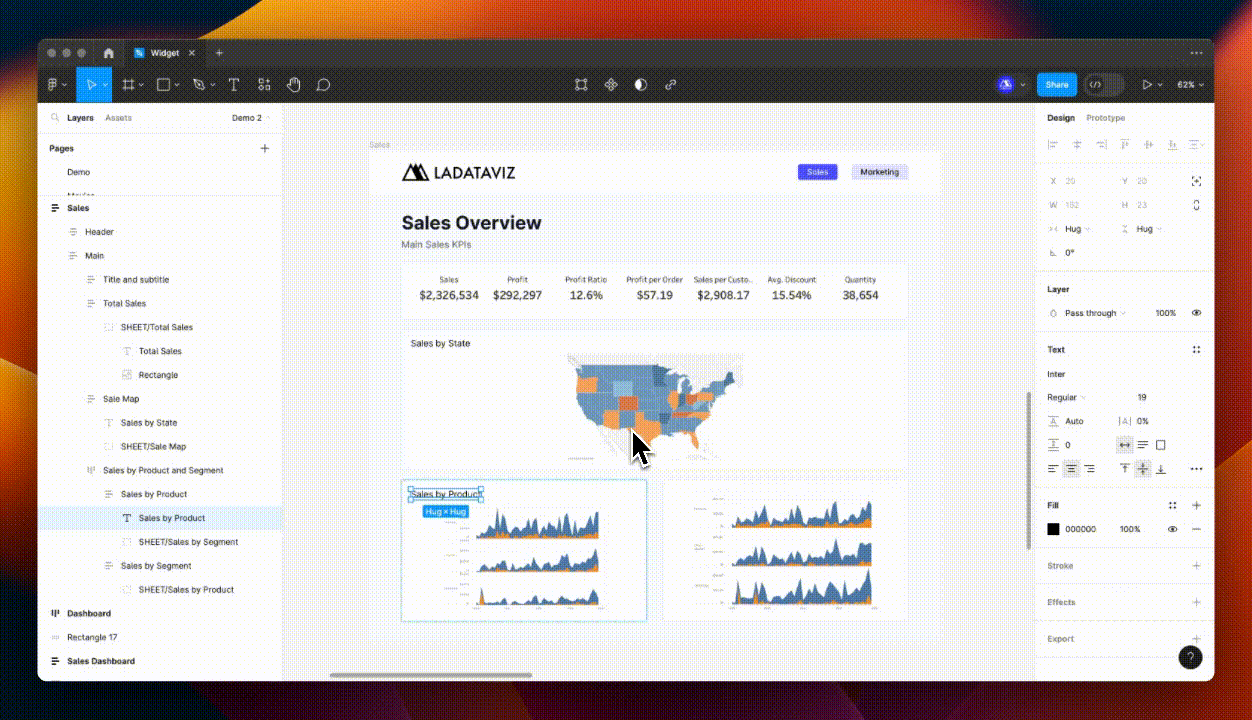Open the Present play options chevron
The width and height of the screenshot is (1252, 720).
click(x=1160, y=85)
